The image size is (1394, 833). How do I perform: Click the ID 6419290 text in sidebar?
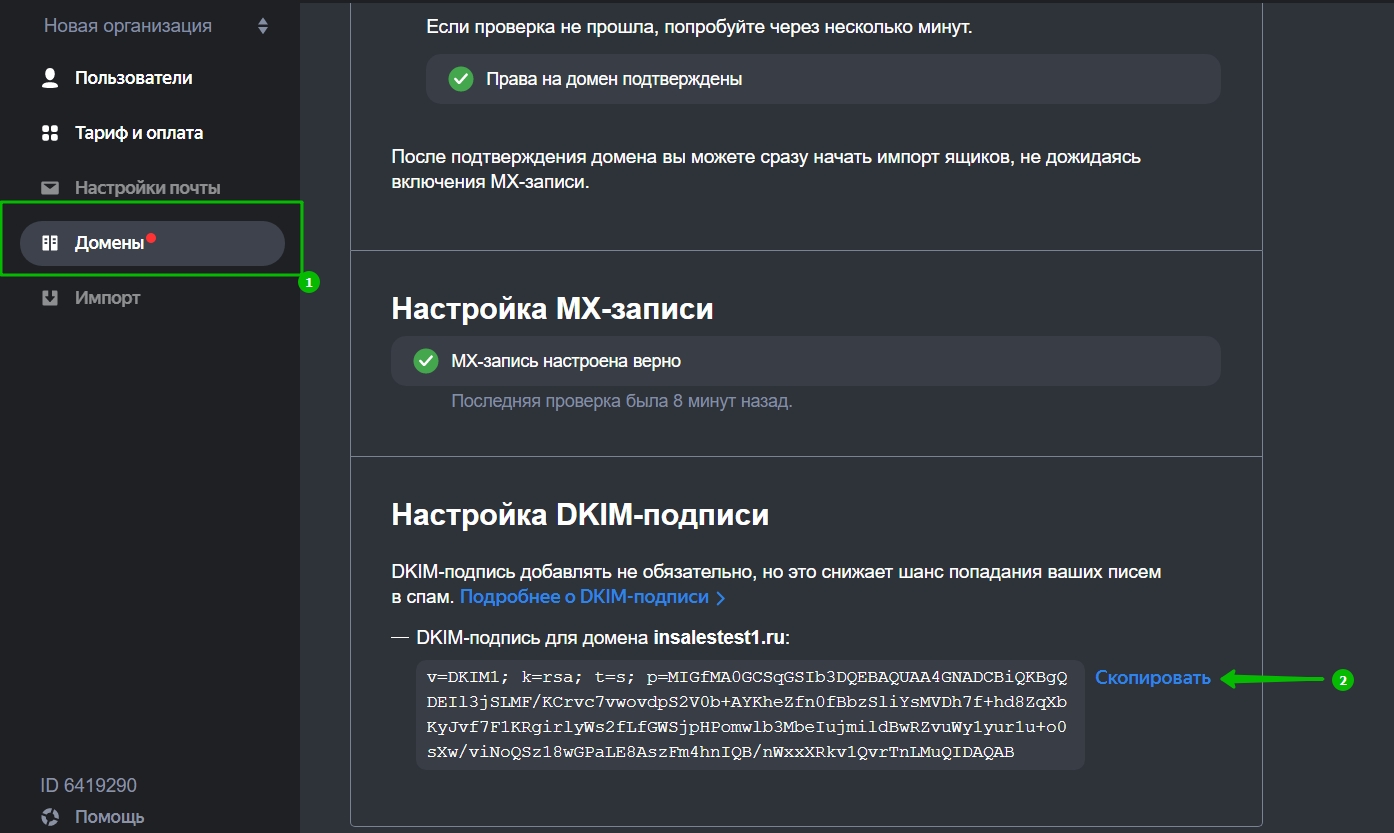pos(88,785)
